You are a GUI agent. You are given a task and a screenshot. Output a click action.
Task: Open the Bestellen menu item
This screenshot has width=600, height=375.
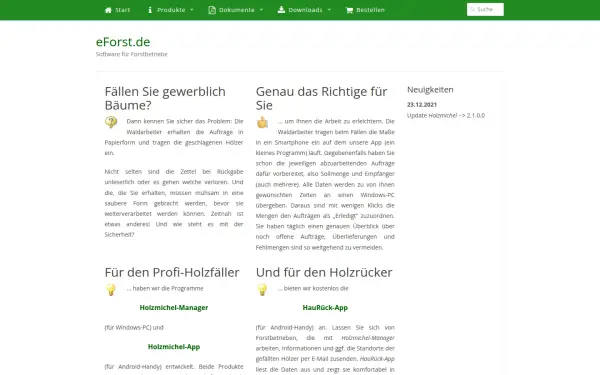click(365, 10)
